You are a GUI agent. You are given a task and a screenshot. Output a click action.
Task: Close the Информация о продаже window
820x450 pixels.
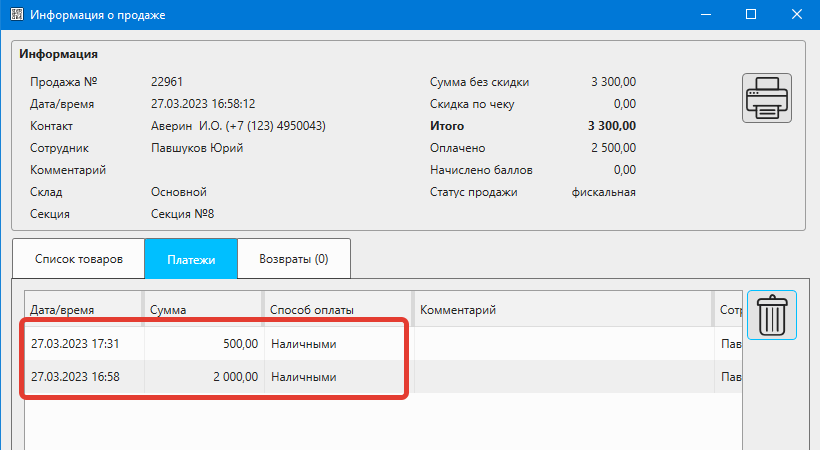click(x=797, y=15)
